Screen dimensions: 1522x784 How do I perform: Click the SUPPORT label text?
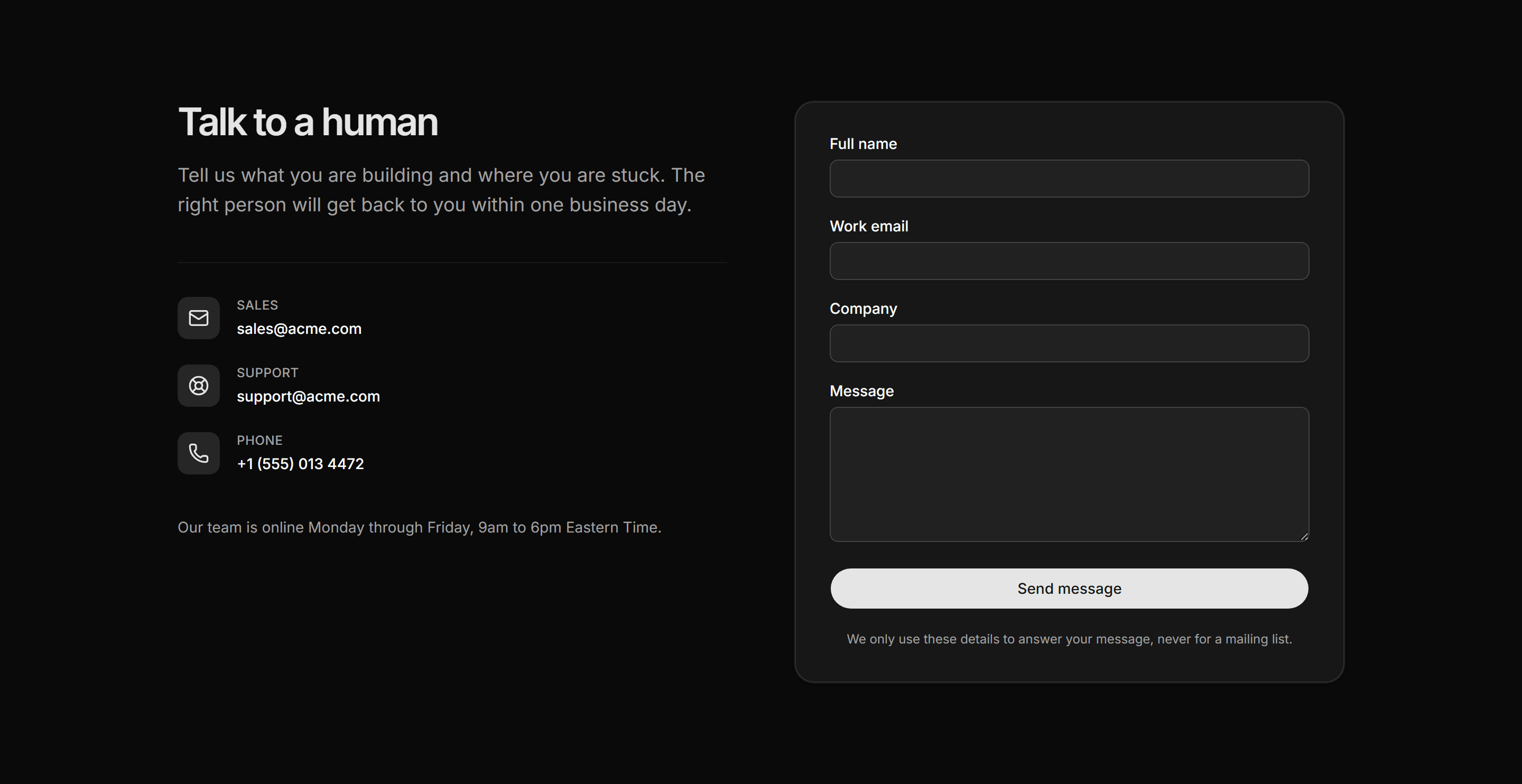[x=267, y=373]
